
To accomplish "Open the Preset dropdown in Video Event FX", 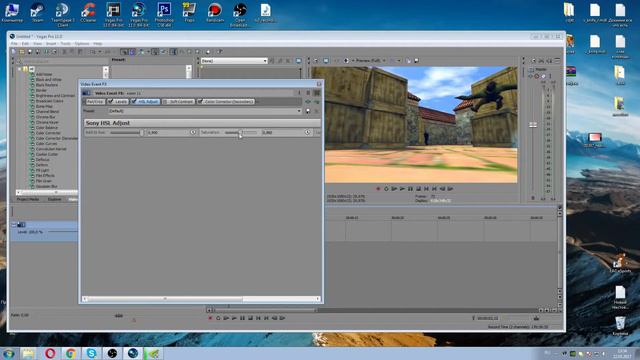I will [205, 111].
